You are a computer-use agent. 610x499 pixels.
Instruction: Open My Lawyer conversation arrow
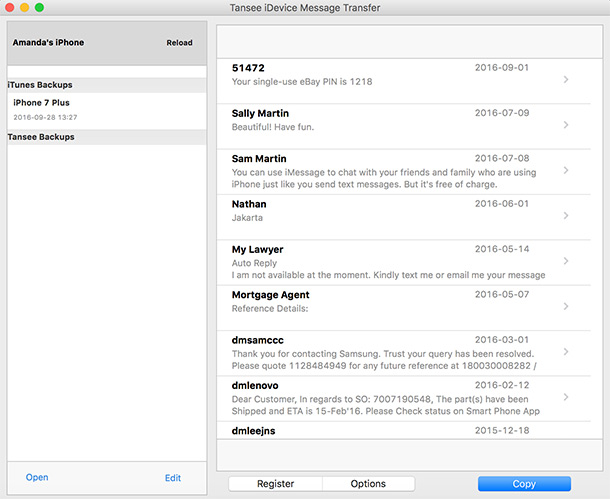point(566,261)
